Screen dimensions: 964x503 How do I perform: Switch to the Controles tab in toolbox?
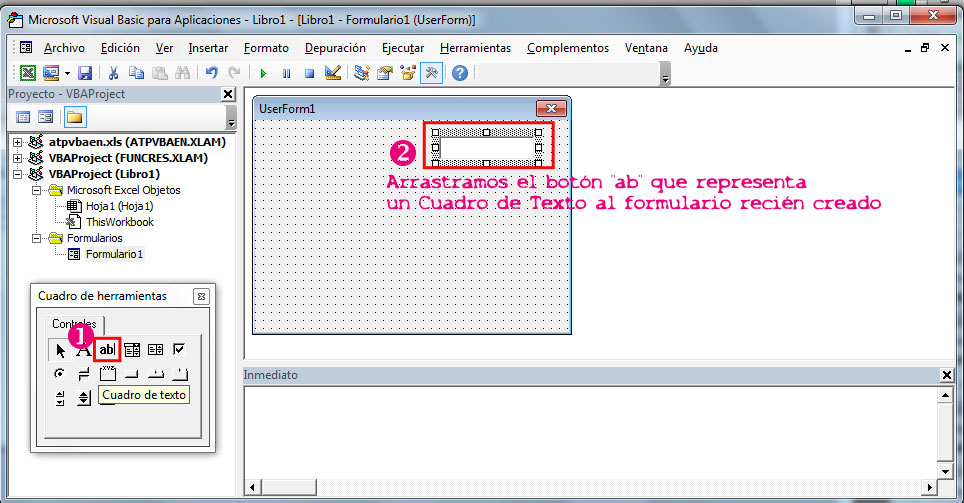[74, 323]
